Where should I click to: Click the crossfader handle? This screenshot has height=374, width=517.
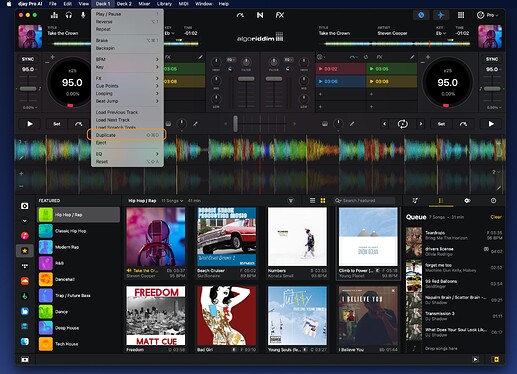click(x=235, y=124)
